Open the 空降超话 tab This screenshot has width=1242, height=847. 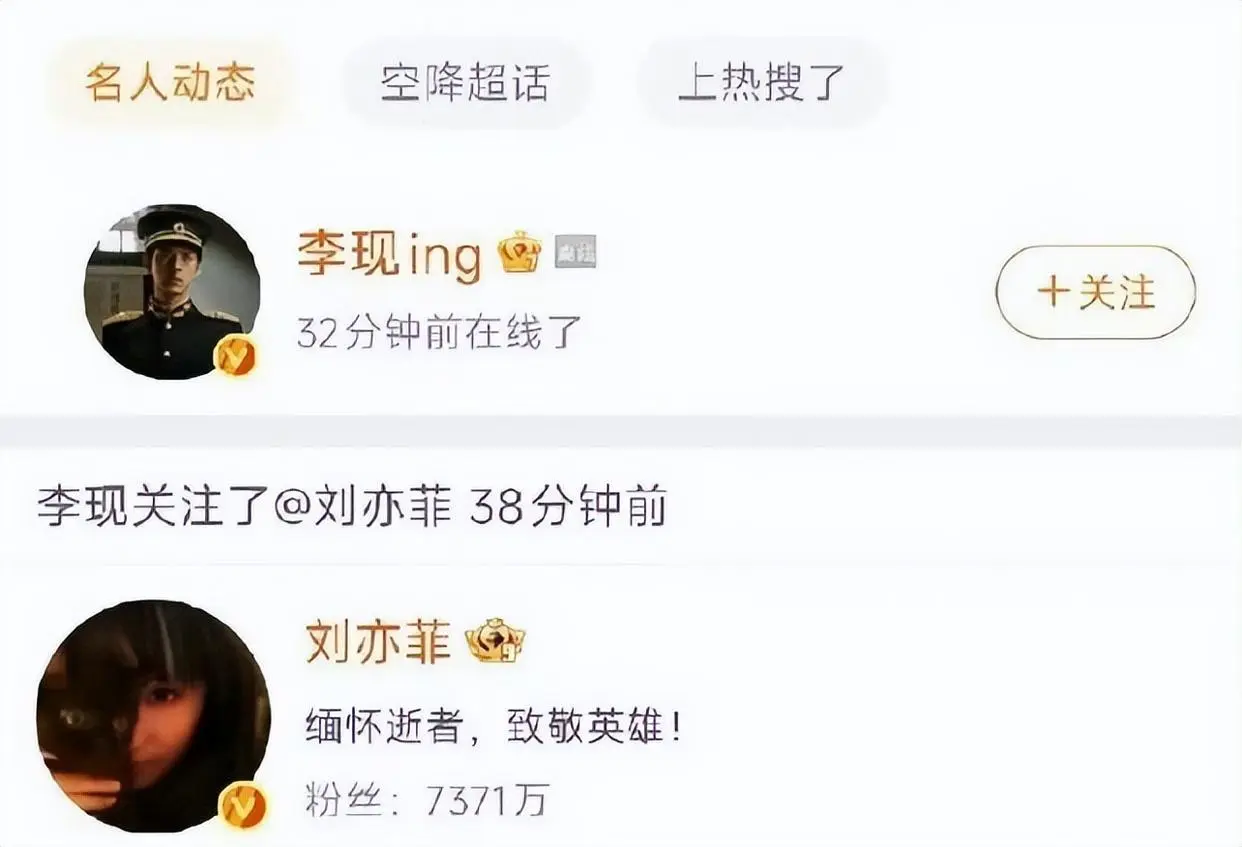point(465,82)
